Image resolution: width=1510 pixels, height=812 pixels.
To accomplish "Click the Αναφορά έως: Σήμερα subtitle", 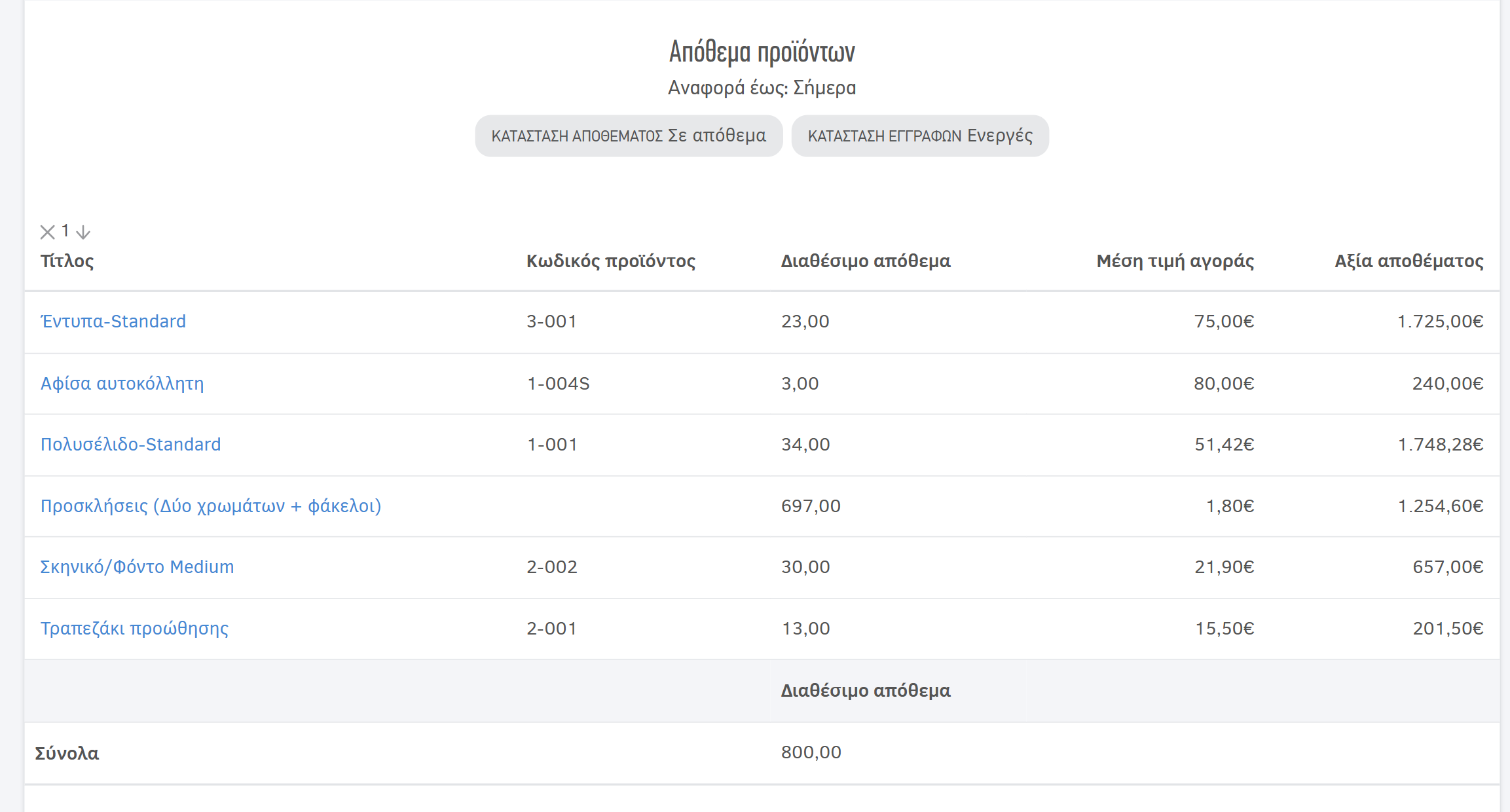I will 762,88.
